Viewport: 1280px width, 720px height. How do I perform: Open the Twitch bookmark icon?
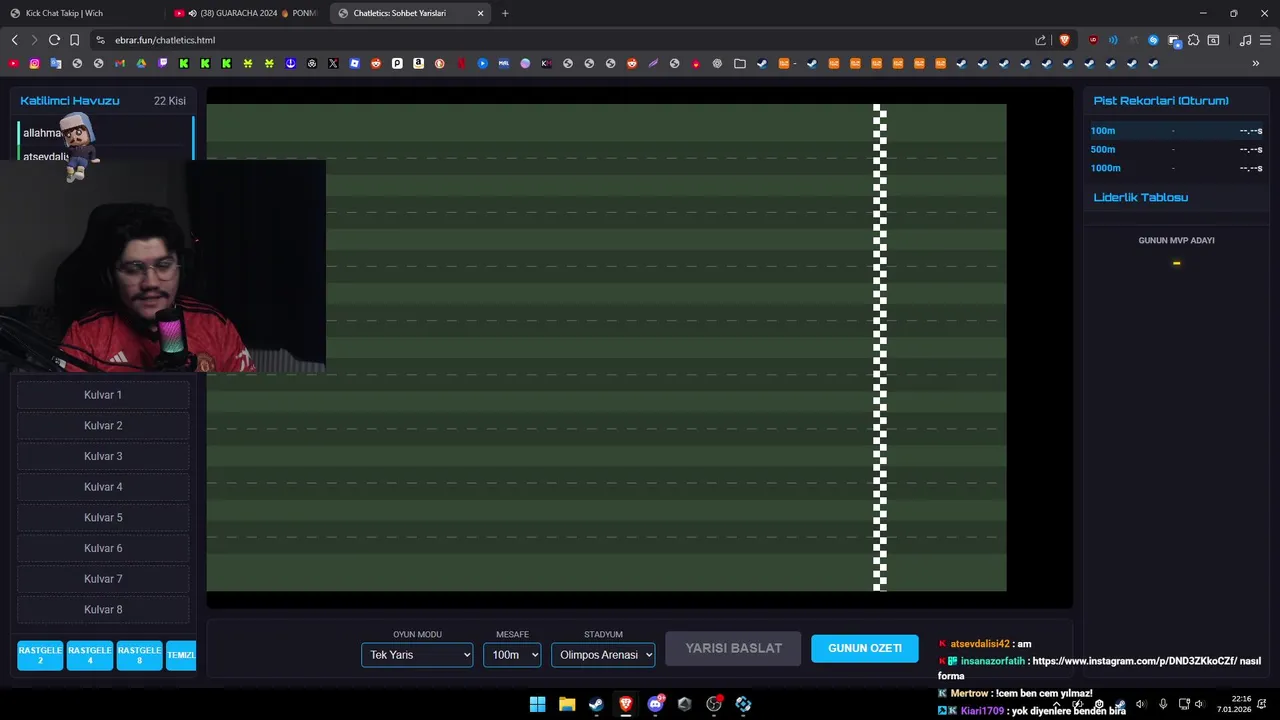coord(162,63)
